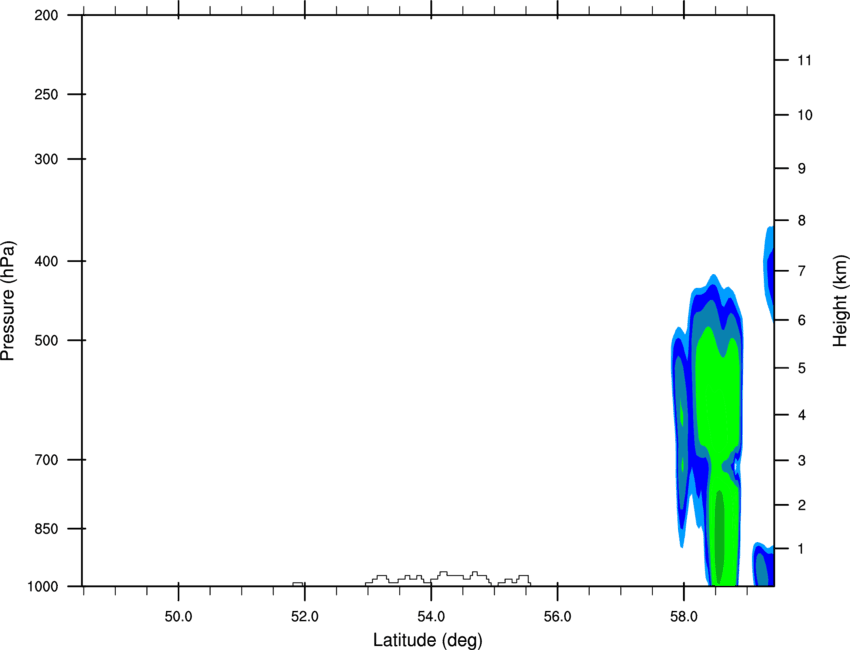Click the 4 km height label

(802, 415)
